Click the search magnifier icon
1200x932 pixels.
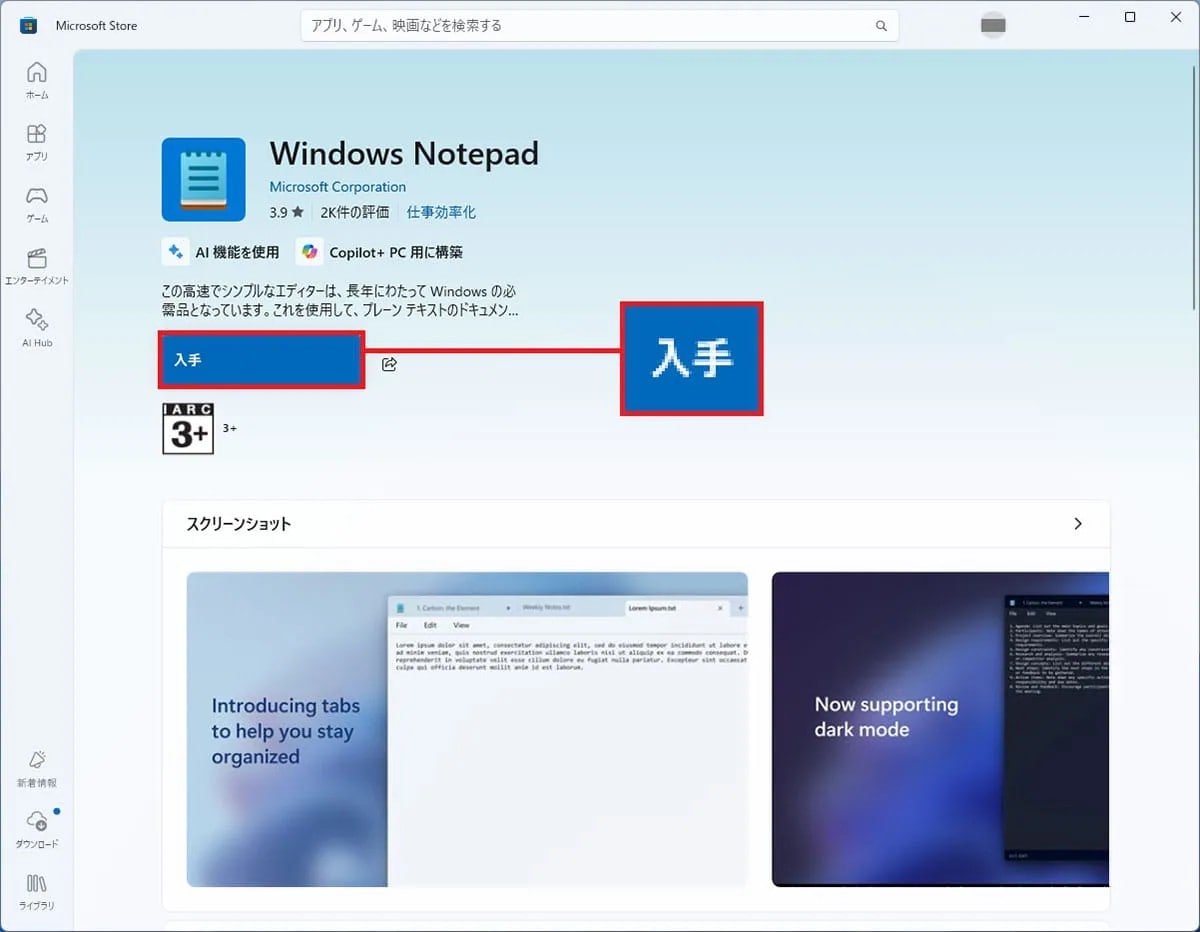pos(881,26)
